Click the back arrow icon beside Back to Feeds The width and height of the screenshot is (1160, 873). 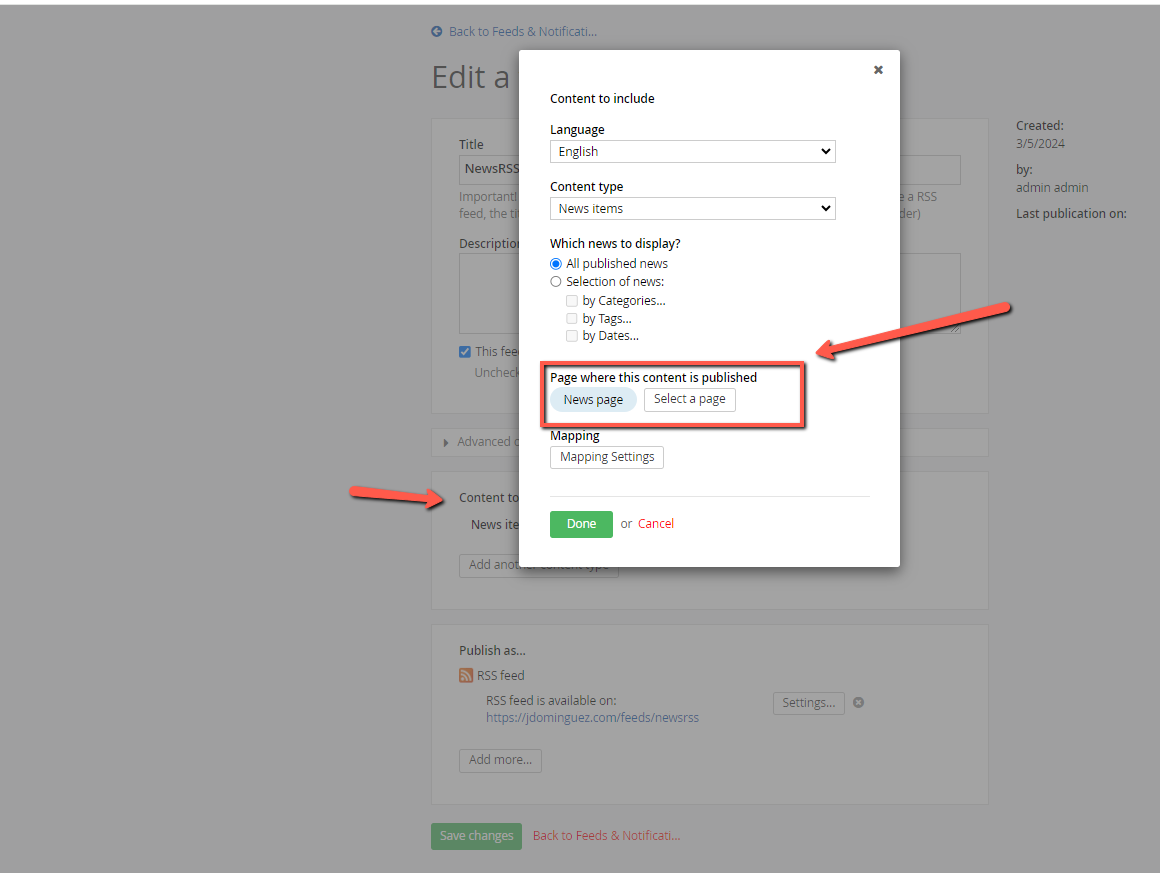(x=436, y=31)
